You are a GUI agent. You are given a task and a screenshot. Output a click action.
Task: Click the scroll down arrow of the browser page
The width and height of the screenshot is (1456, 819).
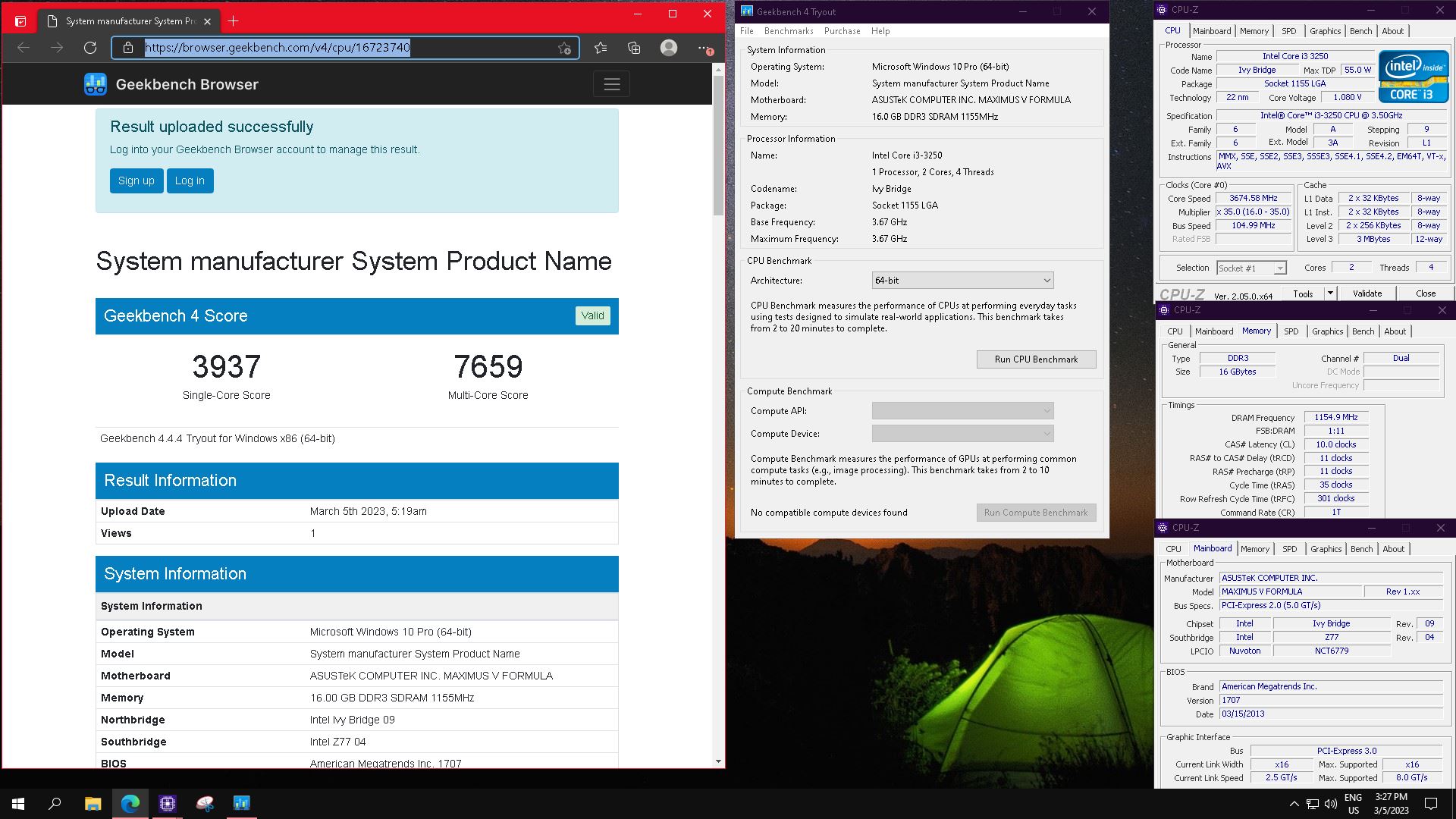[718, 761]
